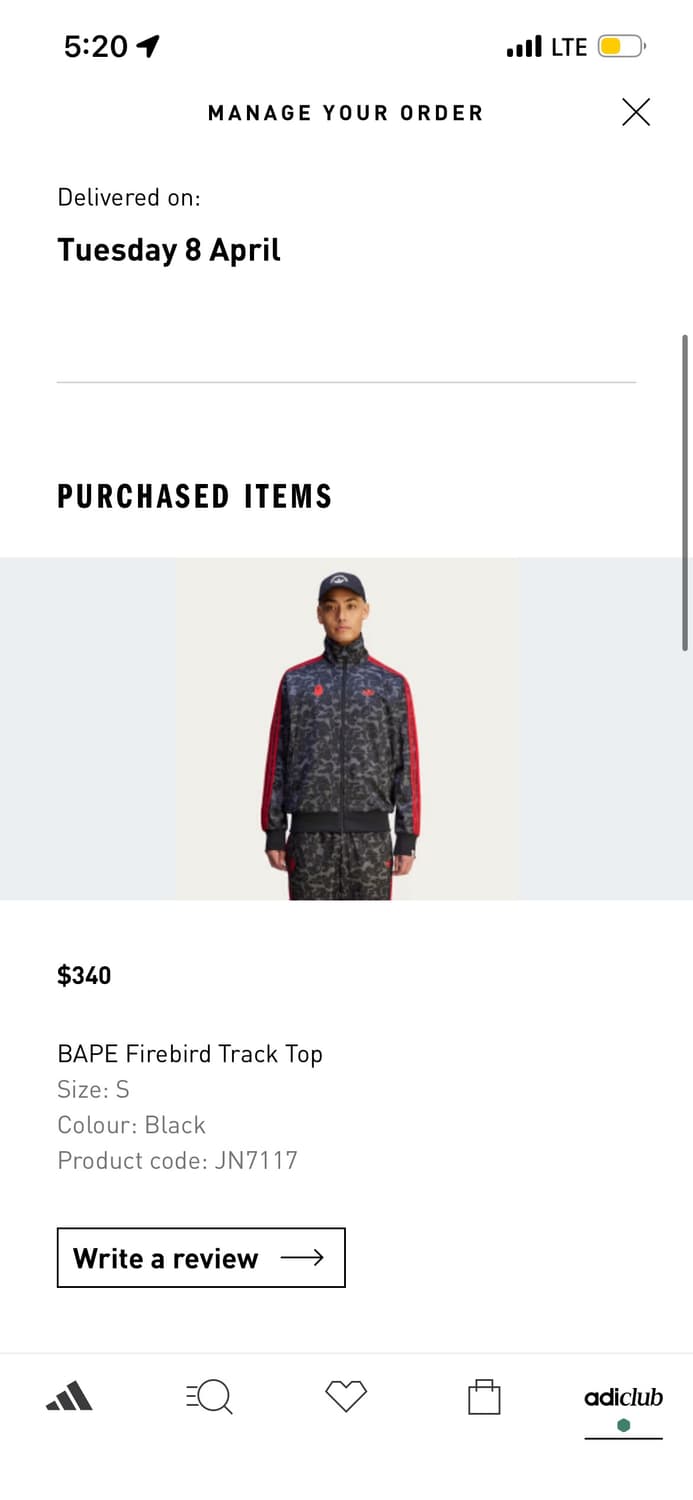This screenshot has height=1500, width=693.
Task: Tap the Purchased Items heading
Action: pyautogui.click(x=195, y=496)
